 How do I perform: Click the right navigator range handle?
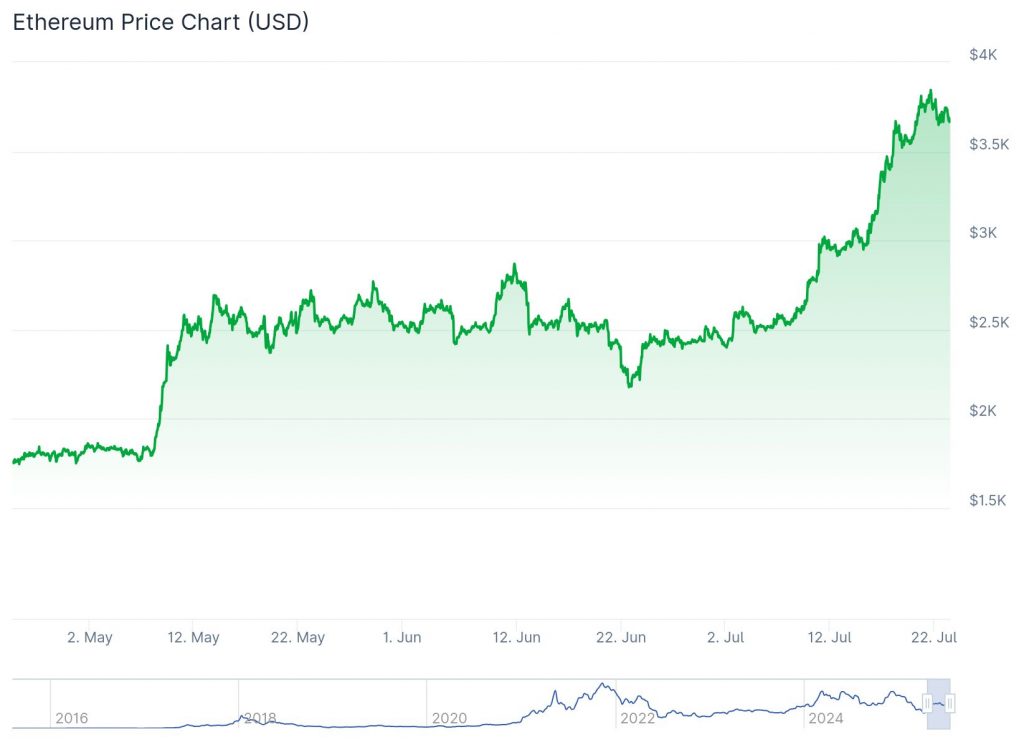(950, 704)
